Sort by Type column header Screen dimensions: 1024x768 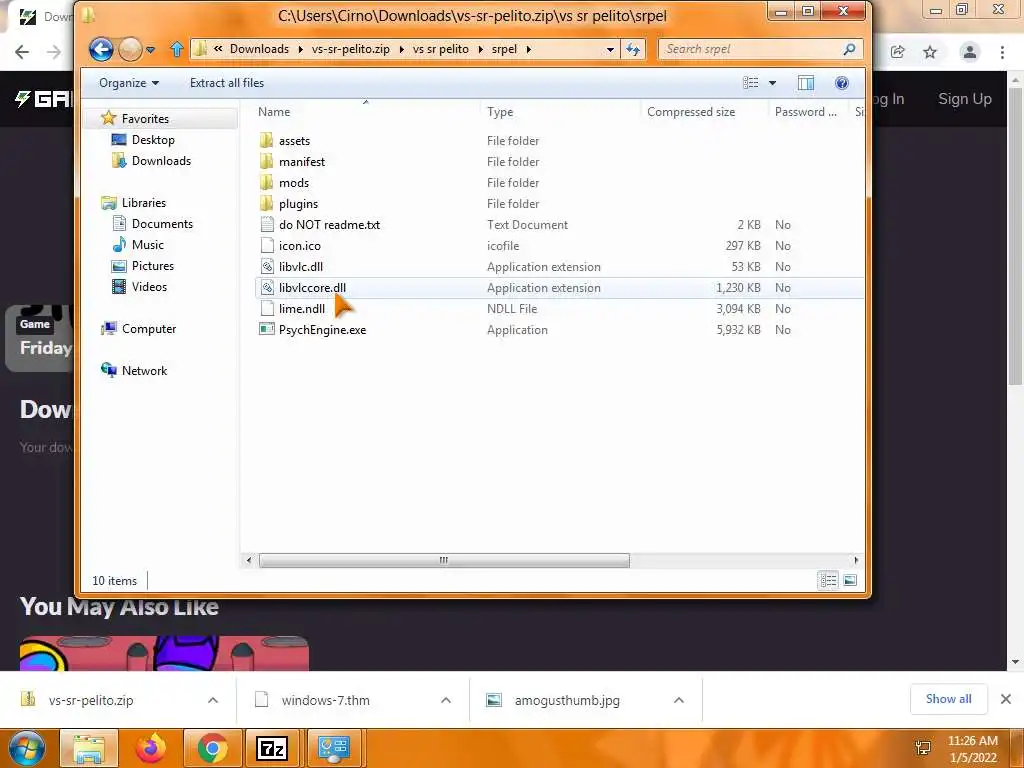click(500, 112)
